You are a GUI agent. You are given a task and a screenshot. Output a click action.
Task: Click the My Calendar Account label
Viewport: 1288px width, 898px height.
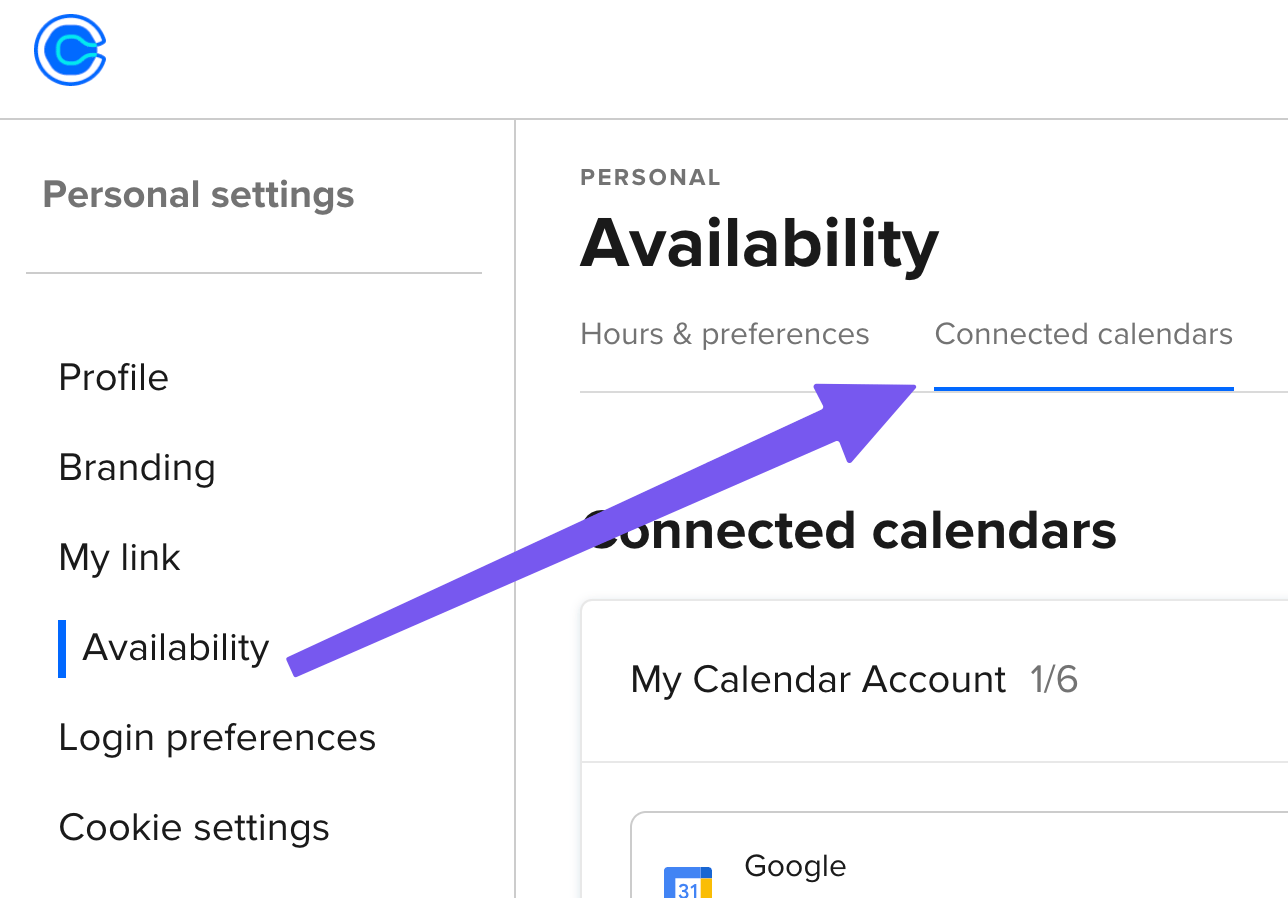(818, 679)
